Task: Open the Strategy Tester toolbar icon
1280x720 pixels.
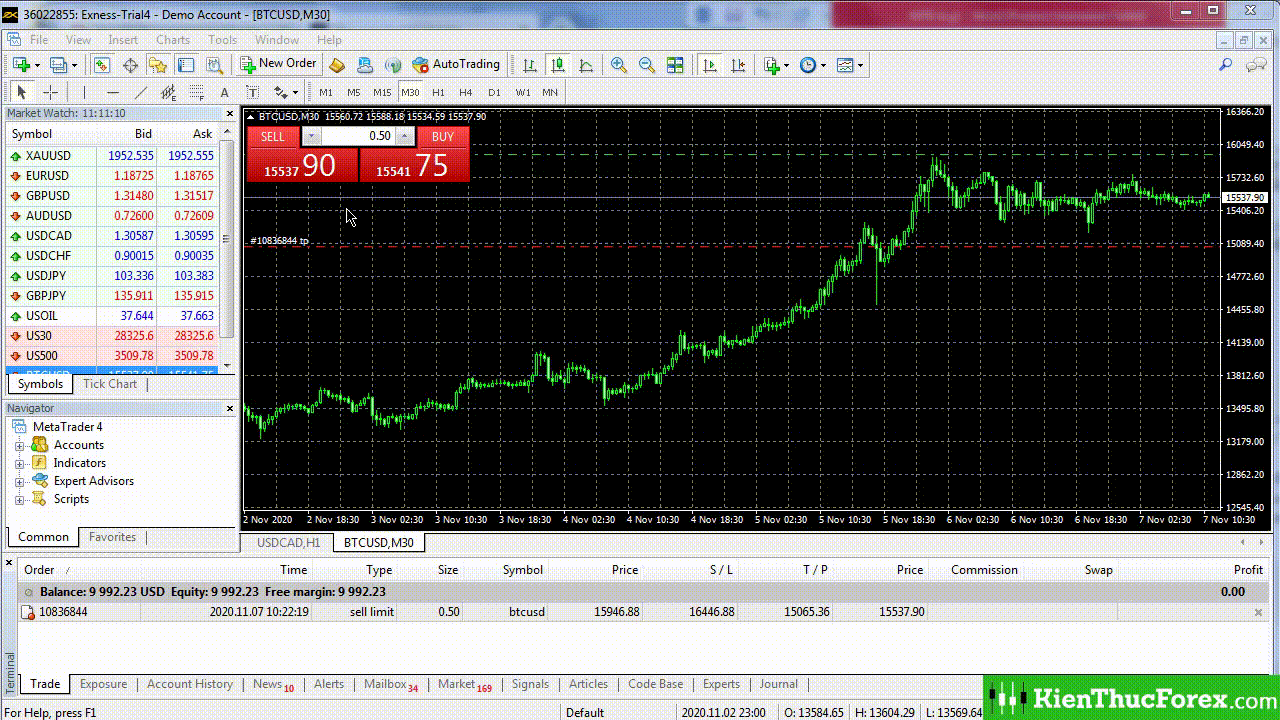Action: 214,65
